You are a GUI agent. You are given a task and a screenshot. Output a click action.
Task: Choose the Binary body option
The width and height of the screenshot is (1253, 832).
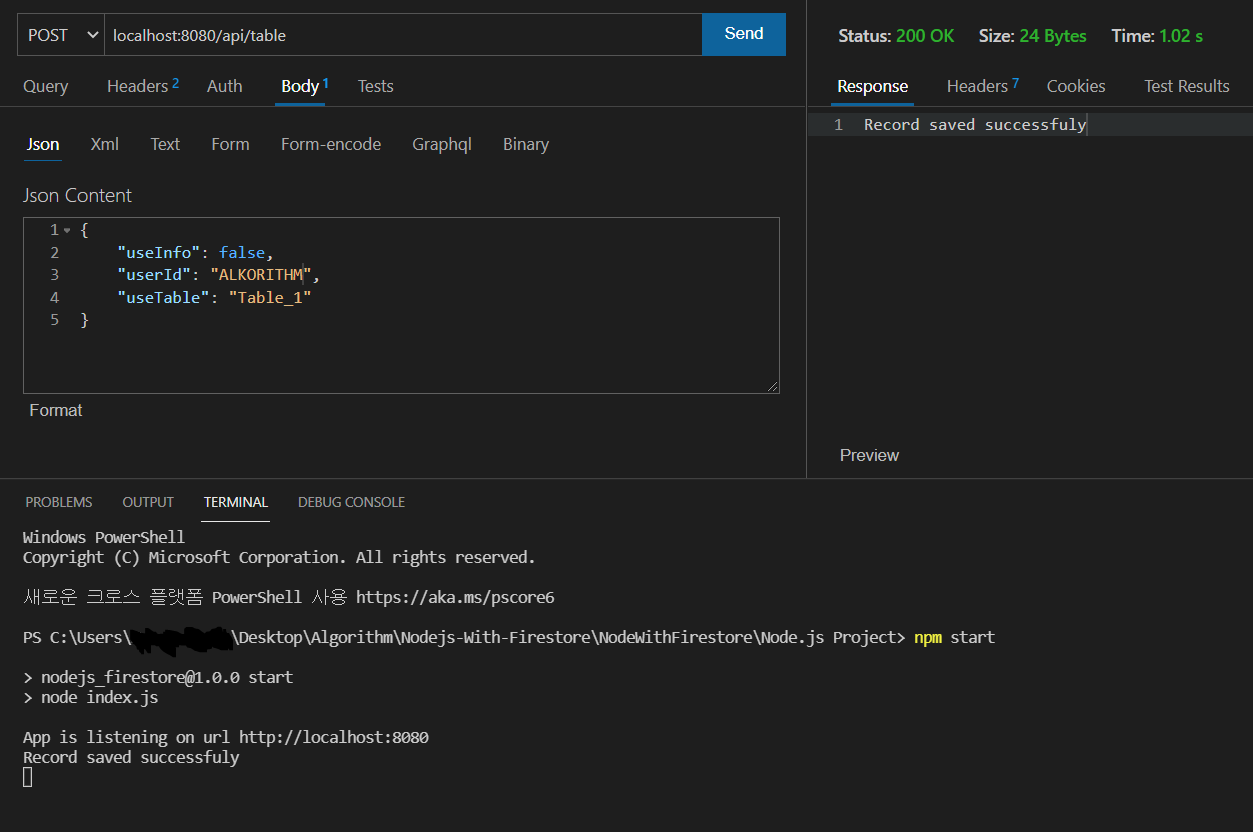pos(525,144)
